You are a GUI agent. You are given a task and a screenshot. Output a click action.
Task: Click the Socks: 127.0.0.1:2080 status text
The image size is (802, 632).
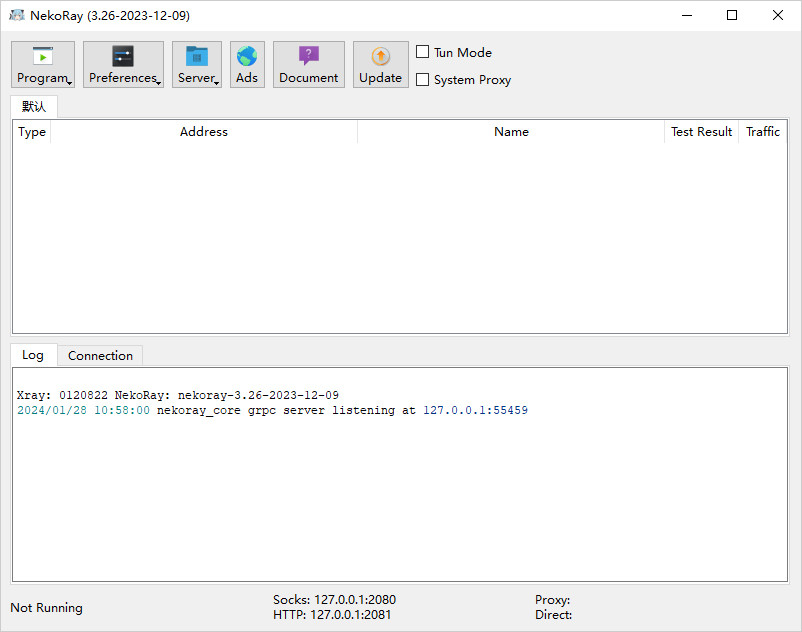coord(335,599)
